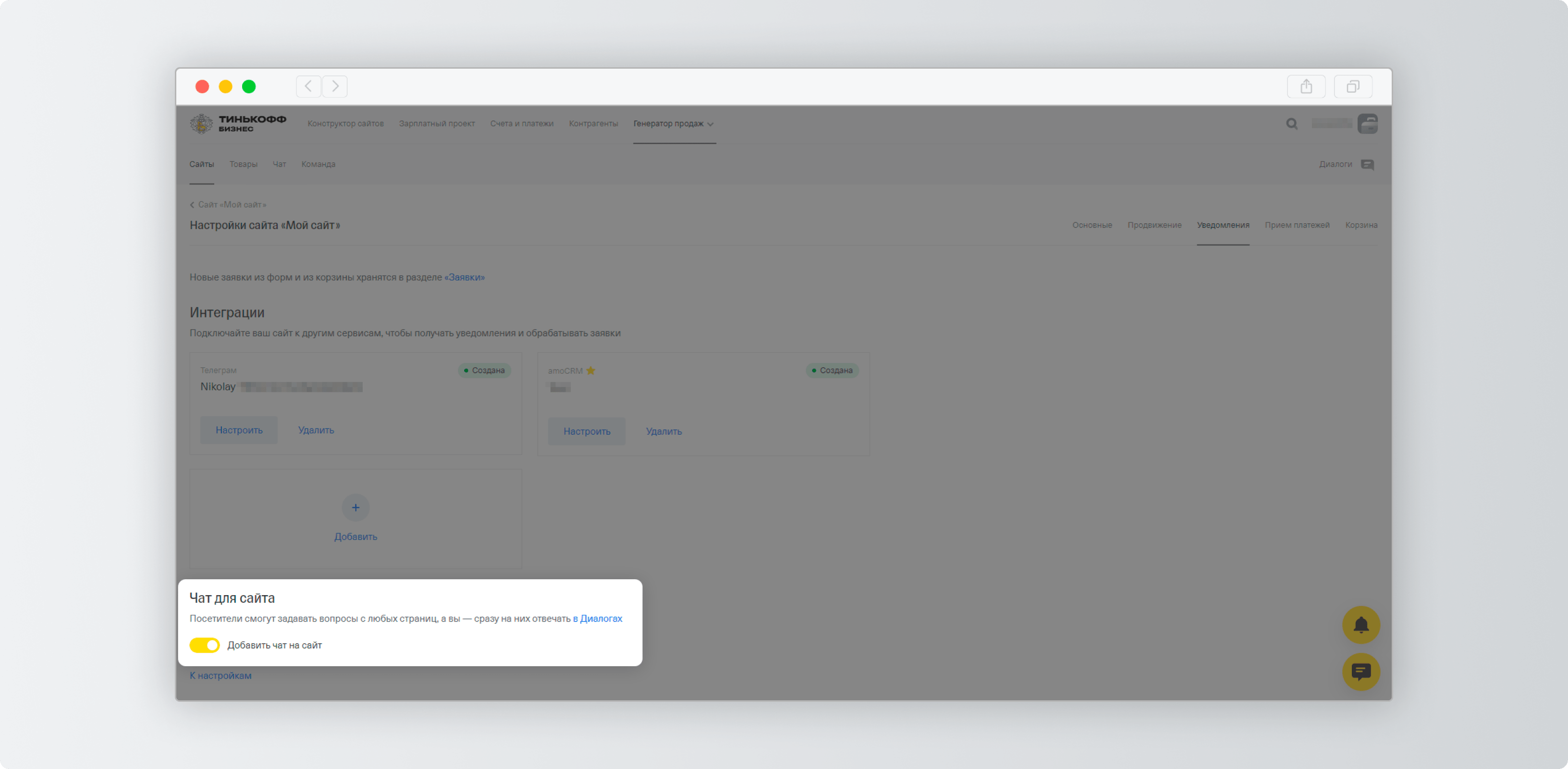Viewport: 1568px width, 769px height.
Task: Click the browser share icon
Action: (1306, 86)
